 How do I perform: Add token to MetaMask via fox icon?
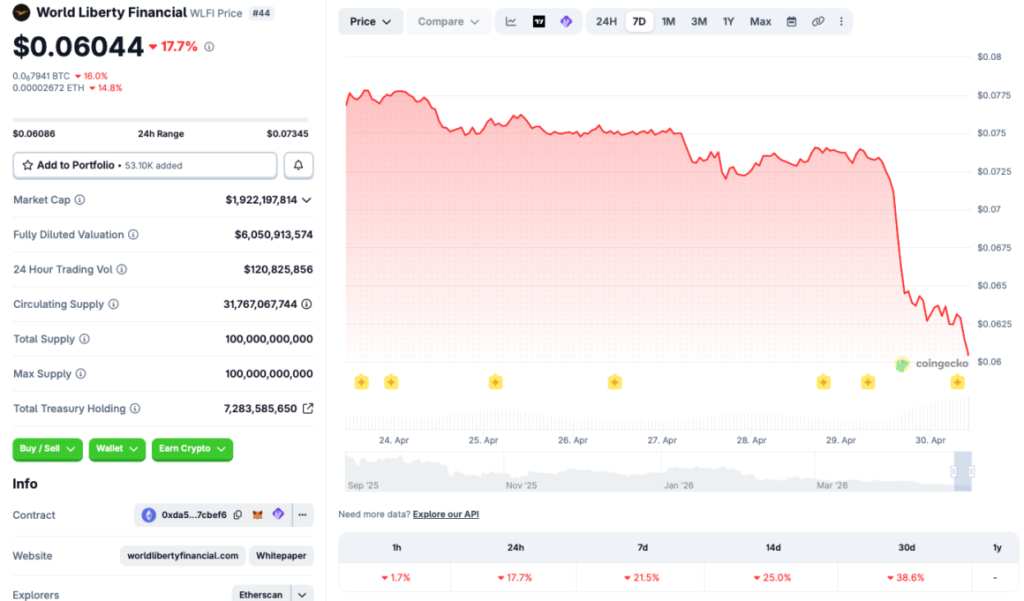point(258,515)
